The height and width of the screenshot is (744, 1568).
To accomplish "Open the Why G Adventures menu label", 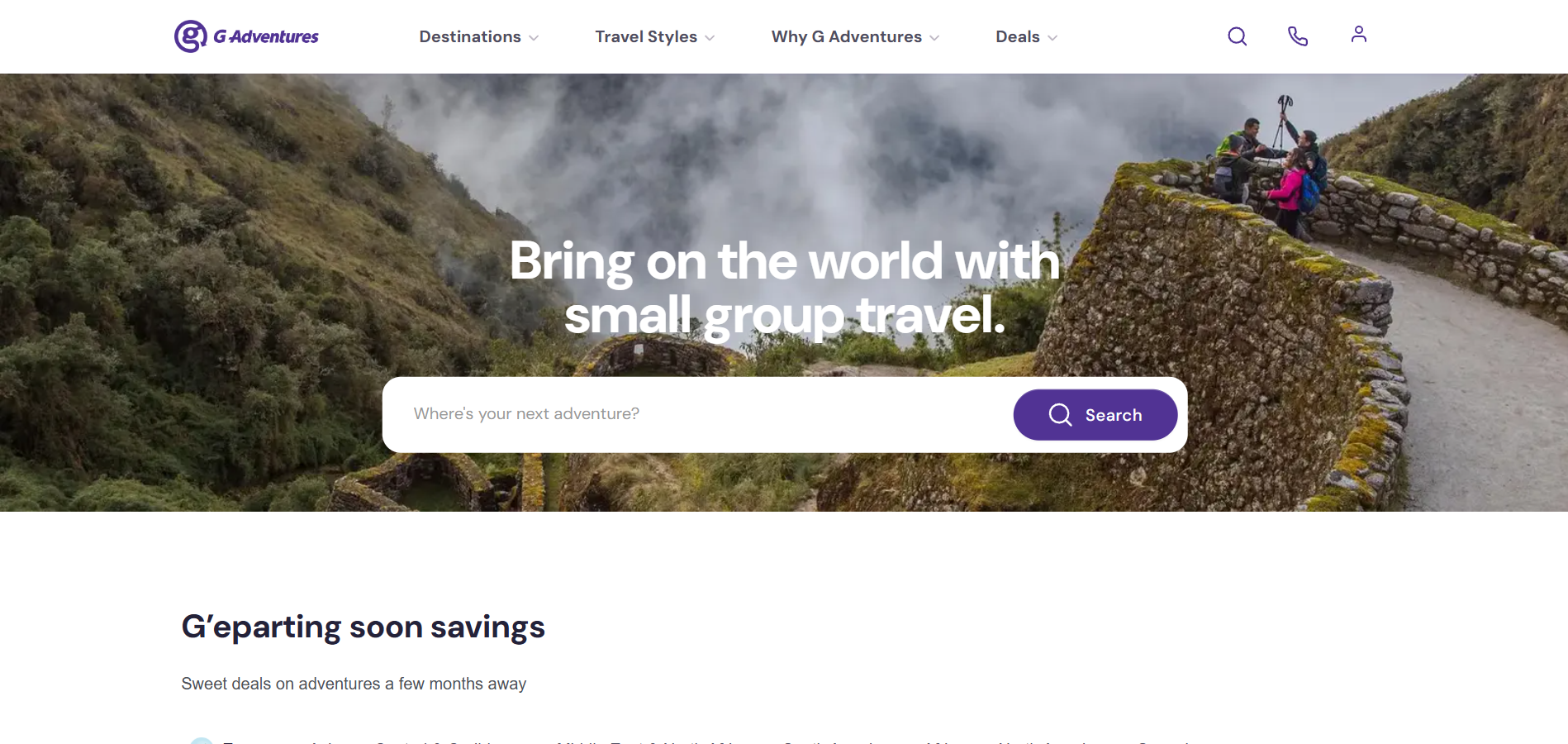I will click(847, 36).
